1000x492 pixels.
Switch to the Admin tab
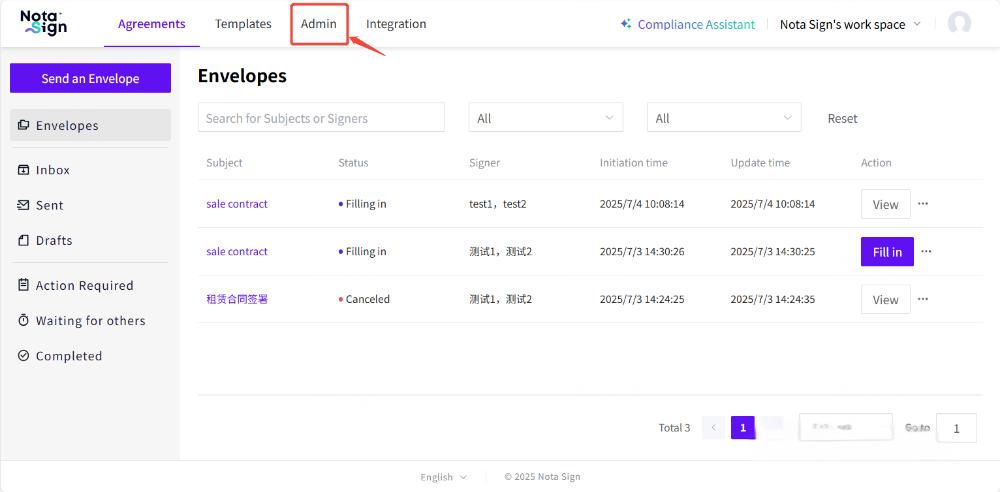point(319,24)
